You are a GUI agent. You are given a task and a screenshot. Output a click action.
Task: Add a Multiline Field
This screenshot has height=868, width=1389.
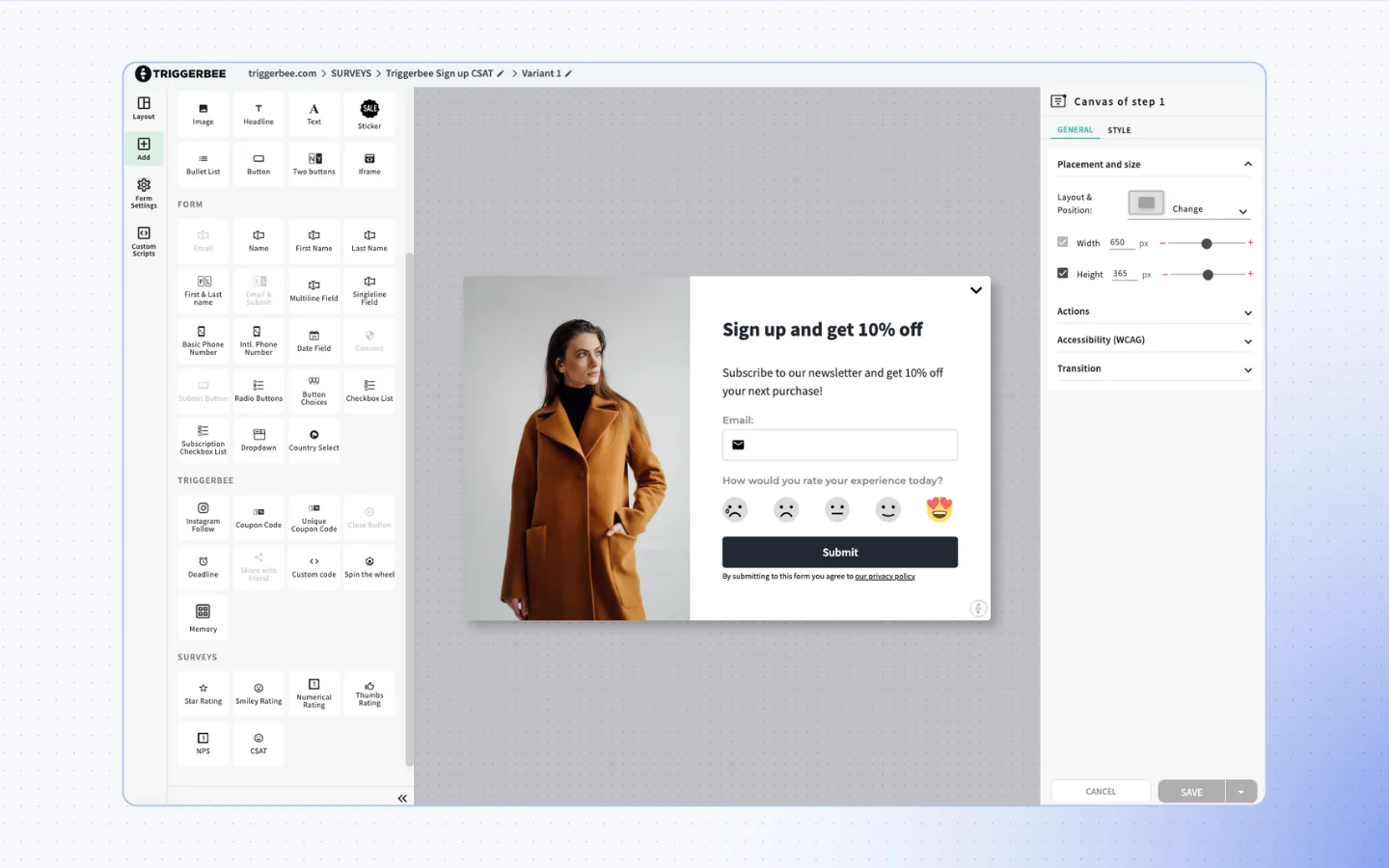click(314, 290)
